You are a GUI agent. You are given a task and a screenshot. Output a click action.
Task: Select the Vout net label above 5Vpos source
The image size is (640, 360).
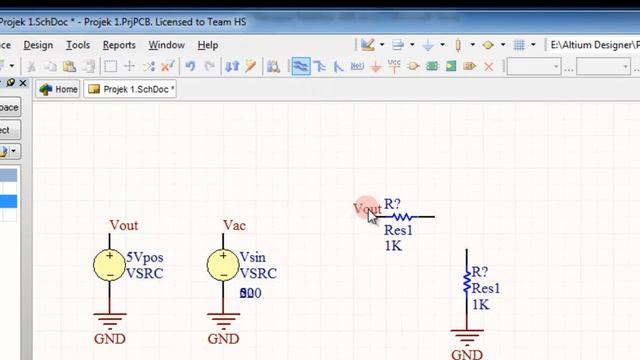click(x=124, y=225)
